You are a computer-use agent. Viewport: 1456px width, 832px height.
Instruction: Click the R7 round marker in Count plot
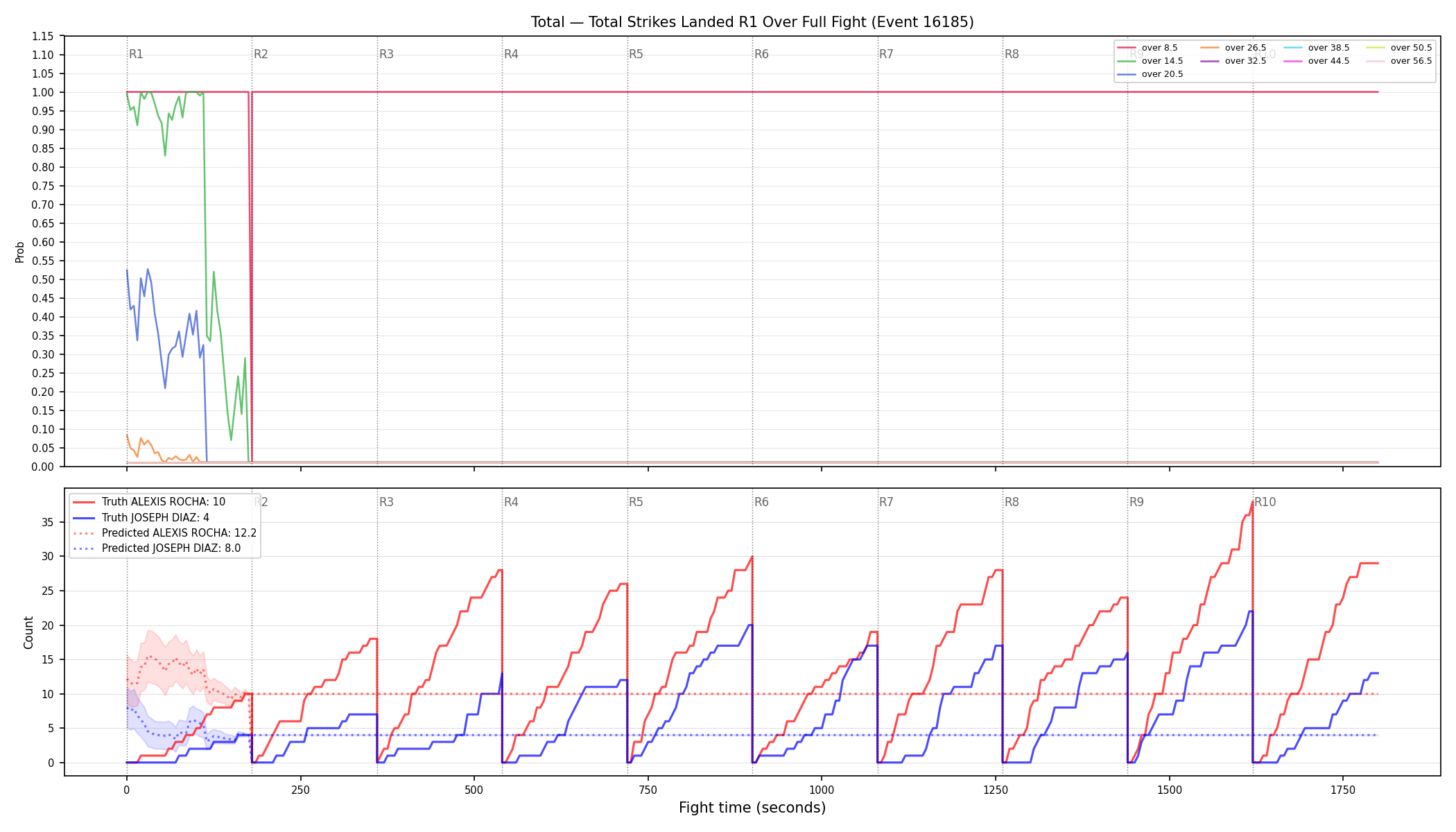[x=886, y=502]
